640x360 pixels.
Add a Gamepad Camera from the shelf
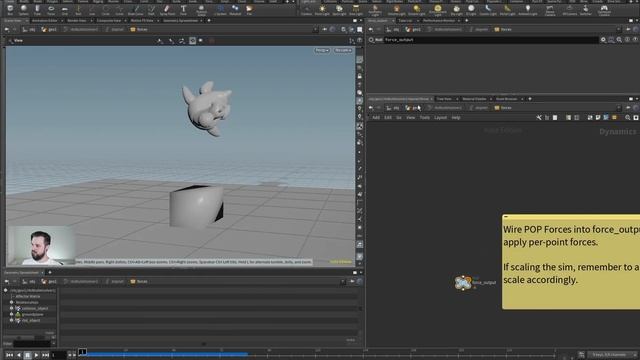tap(604, 10)
